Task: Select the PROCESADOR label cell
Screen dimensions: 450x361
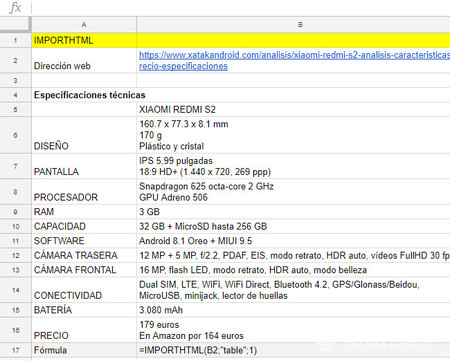Action: point(84,192)
